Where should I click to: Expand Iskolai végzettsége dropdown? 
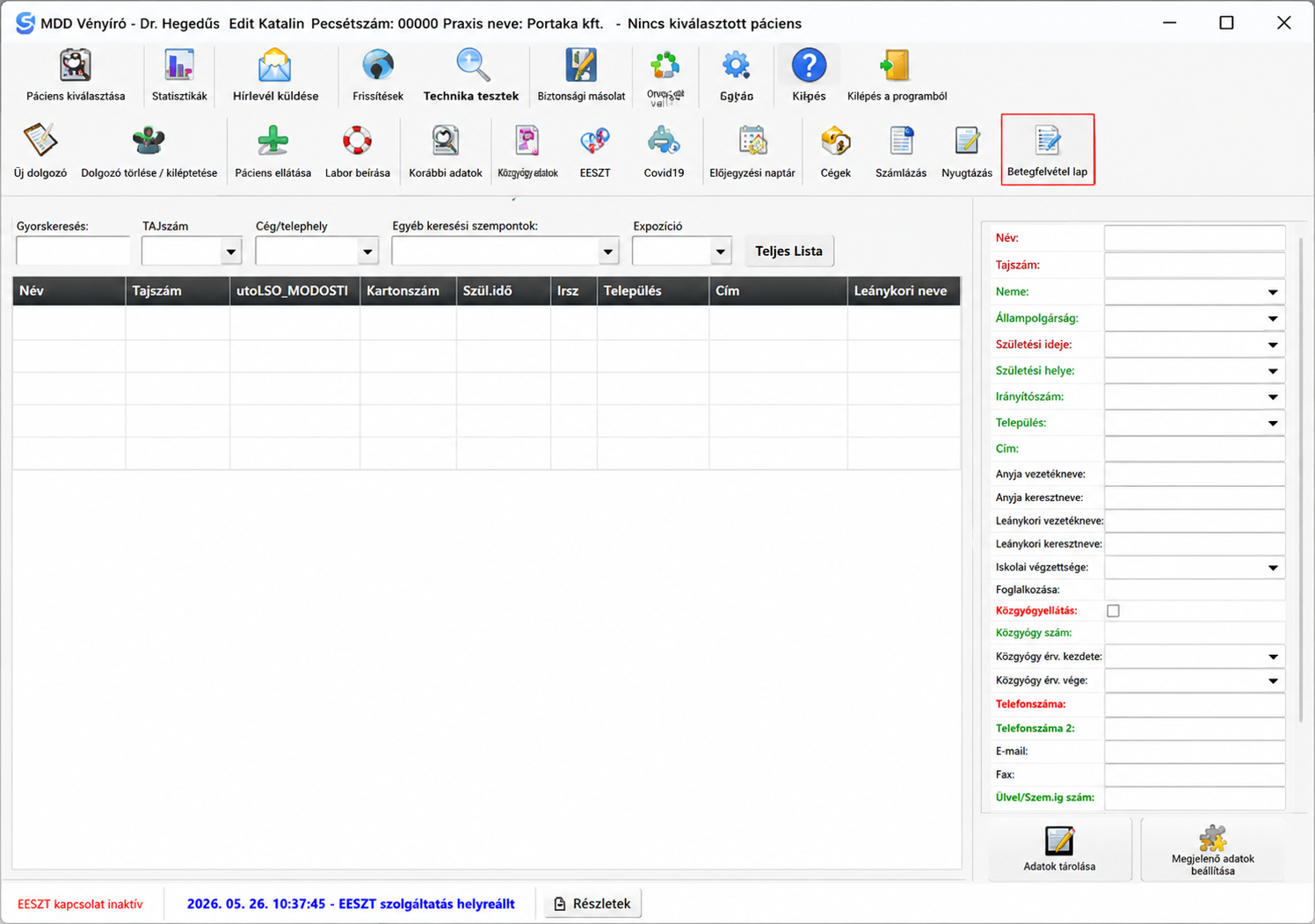point(1273,568)
